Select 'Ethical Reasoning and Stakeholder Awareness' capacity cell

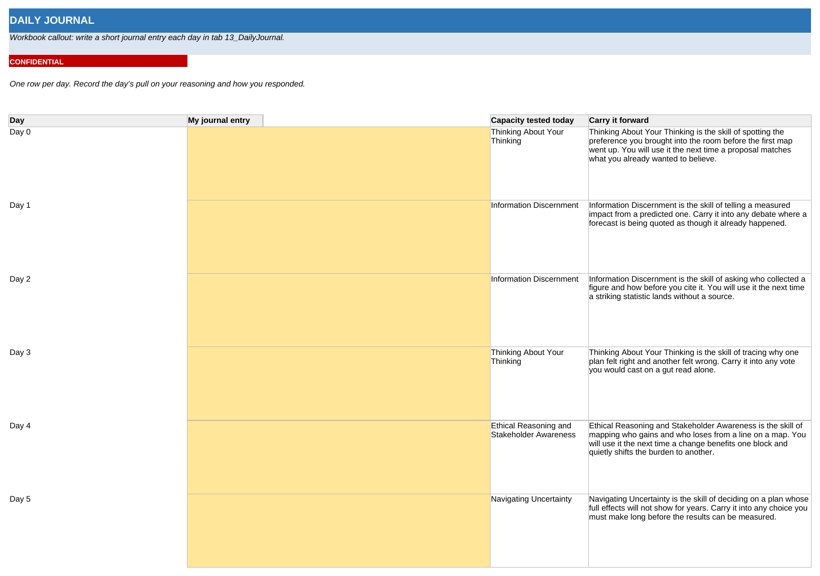pyautogui.click(x=539, y=457)
